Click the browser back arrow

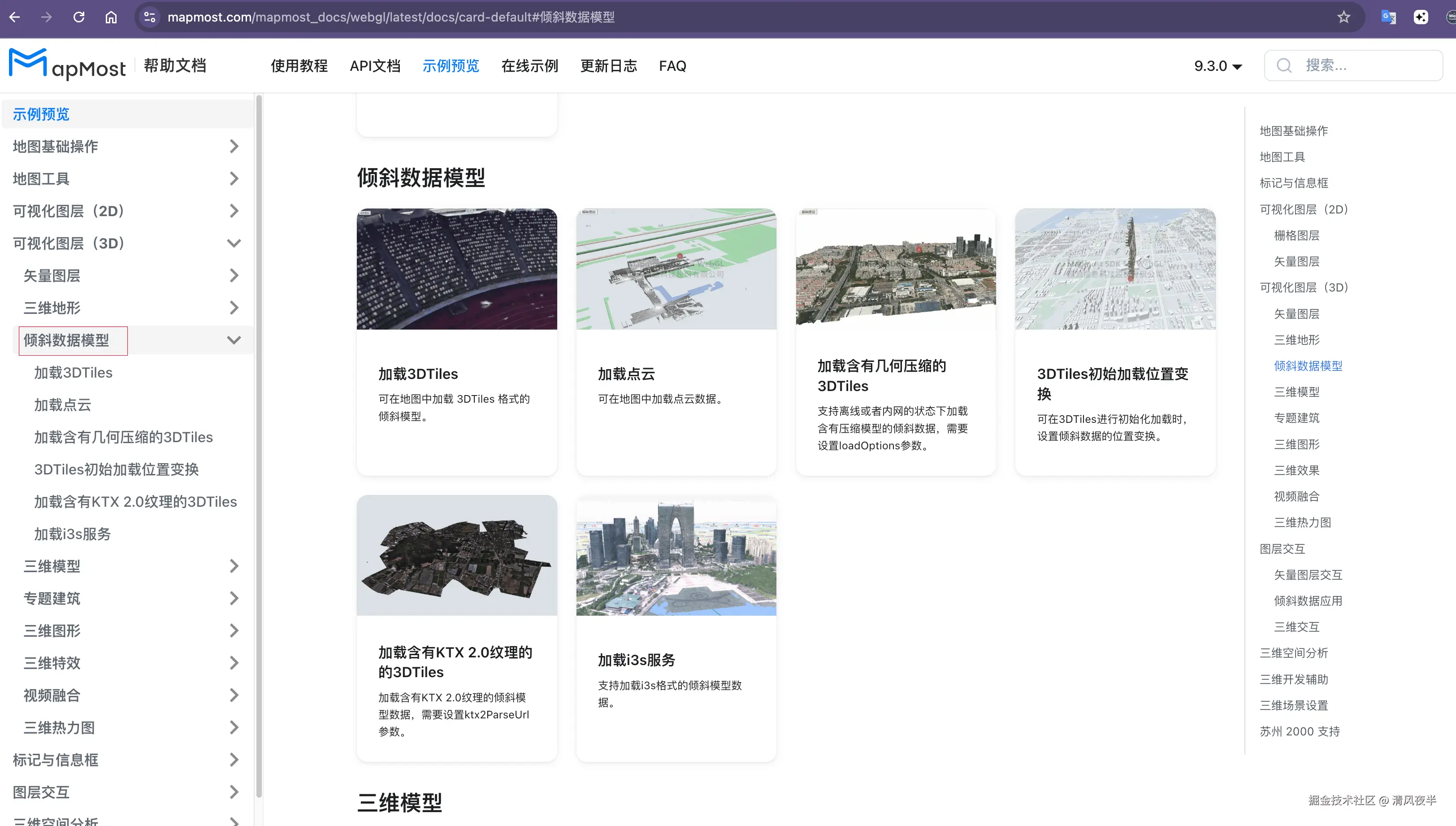pyautogui.click(x=15, y=17)
